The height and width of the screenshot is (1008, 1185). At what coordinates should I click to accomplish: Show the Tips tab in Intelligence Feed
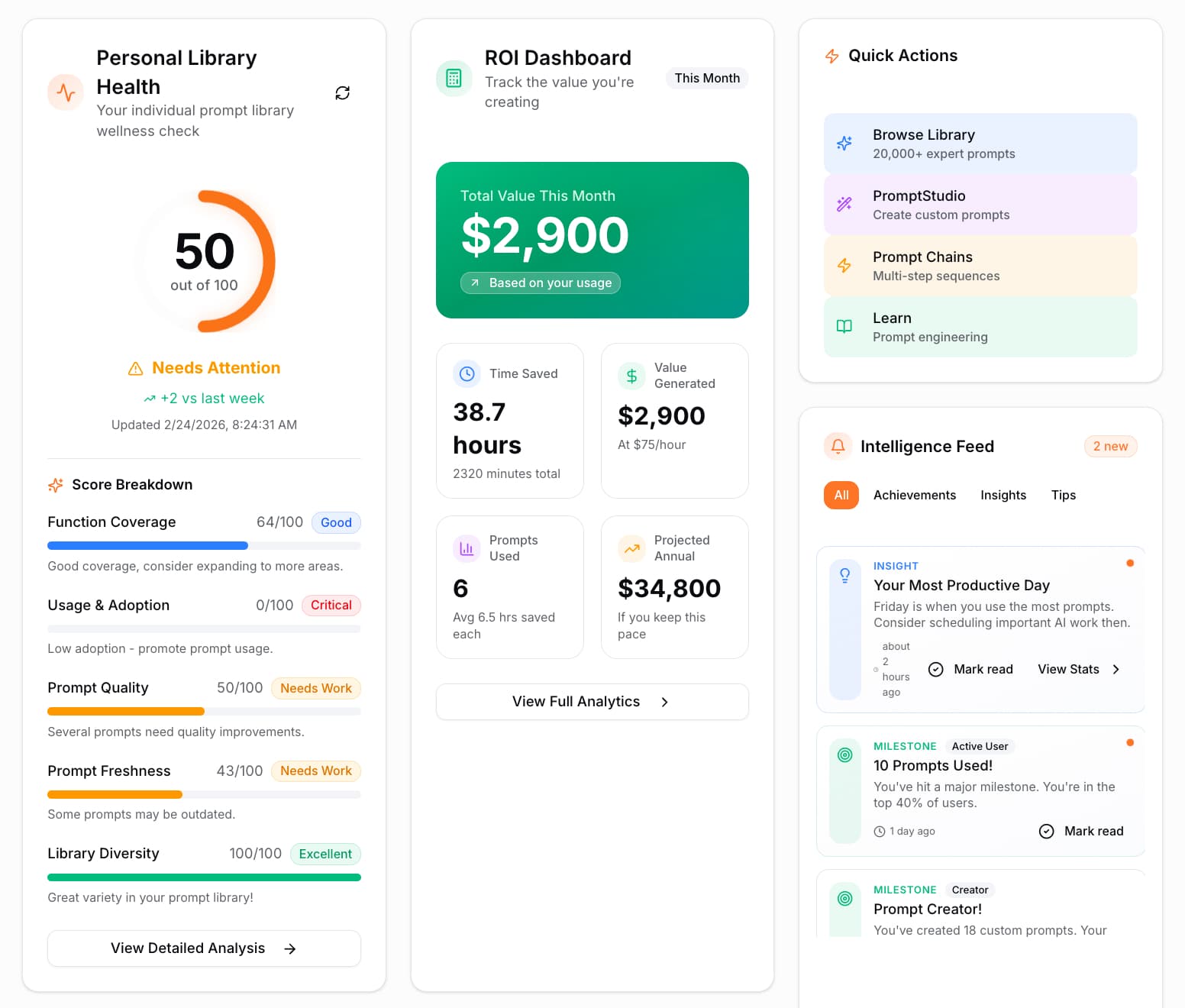tap(1063, 496)
